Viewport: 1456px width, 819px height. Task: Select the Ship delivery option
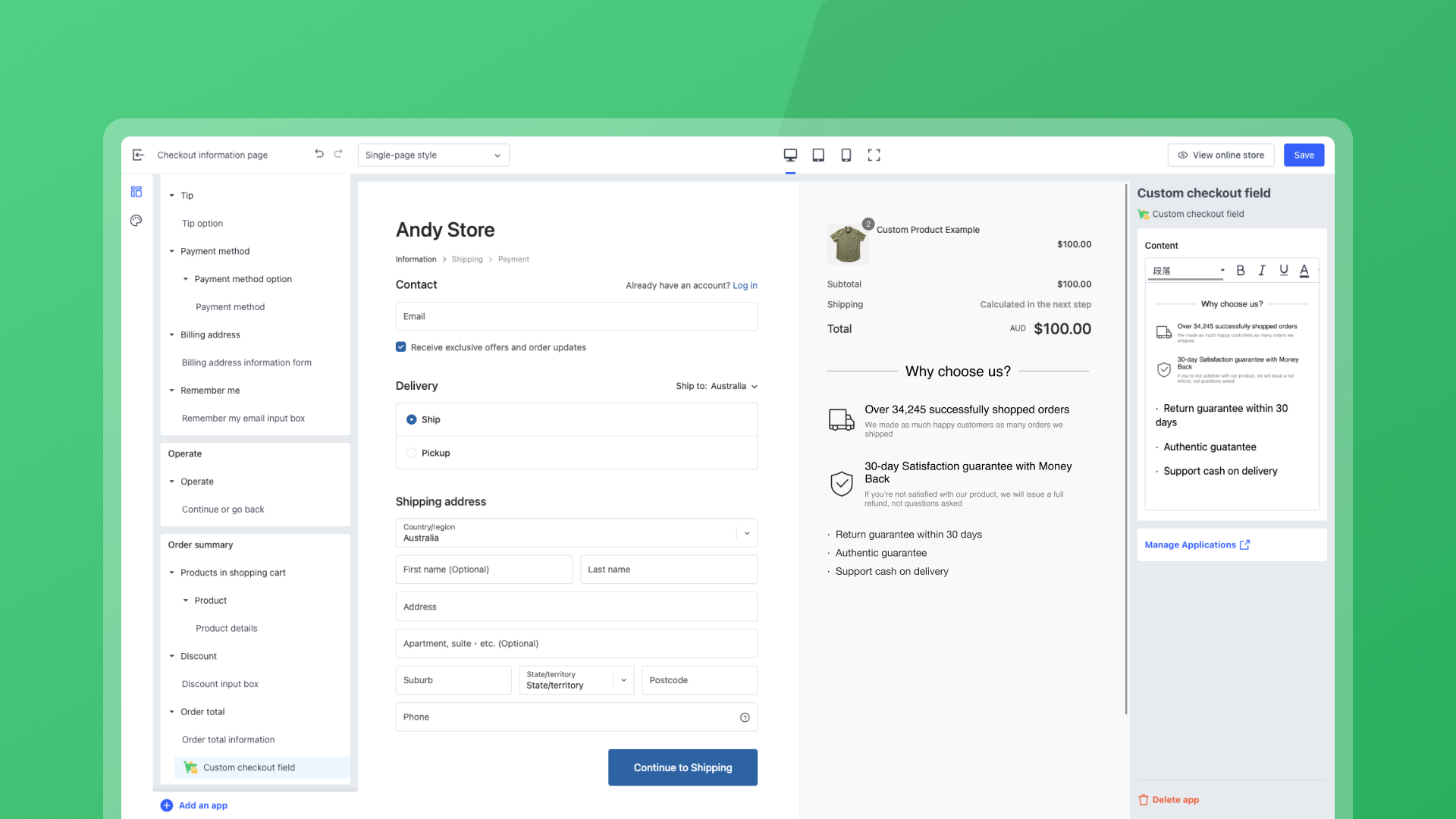(x=412, y=419)
